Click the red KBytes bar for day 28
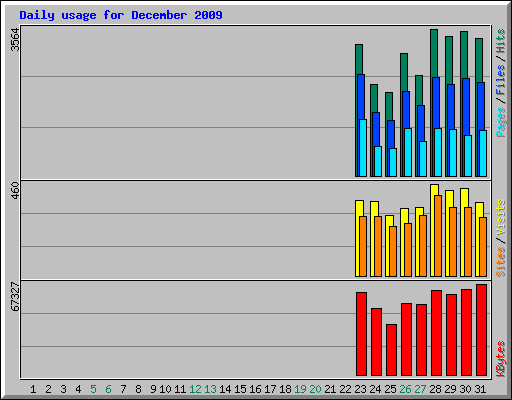The height and width of the screenshot is (400, 512). point(436,333)
